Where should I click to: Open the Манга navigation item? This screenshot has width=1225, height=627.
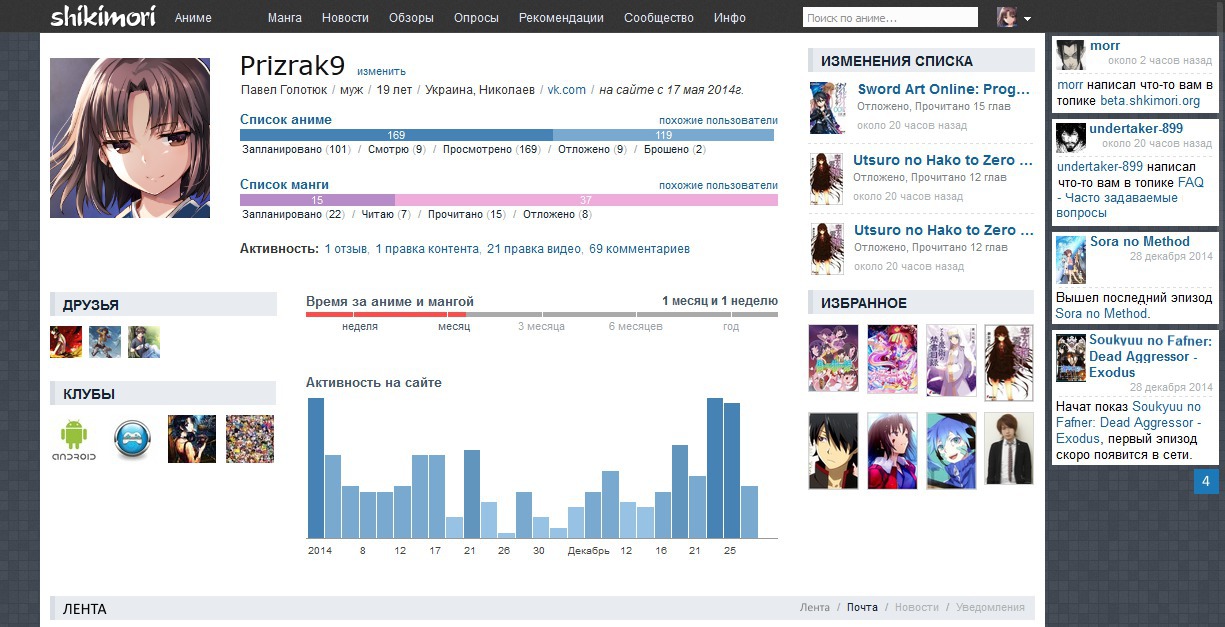(x=285, y=18)
